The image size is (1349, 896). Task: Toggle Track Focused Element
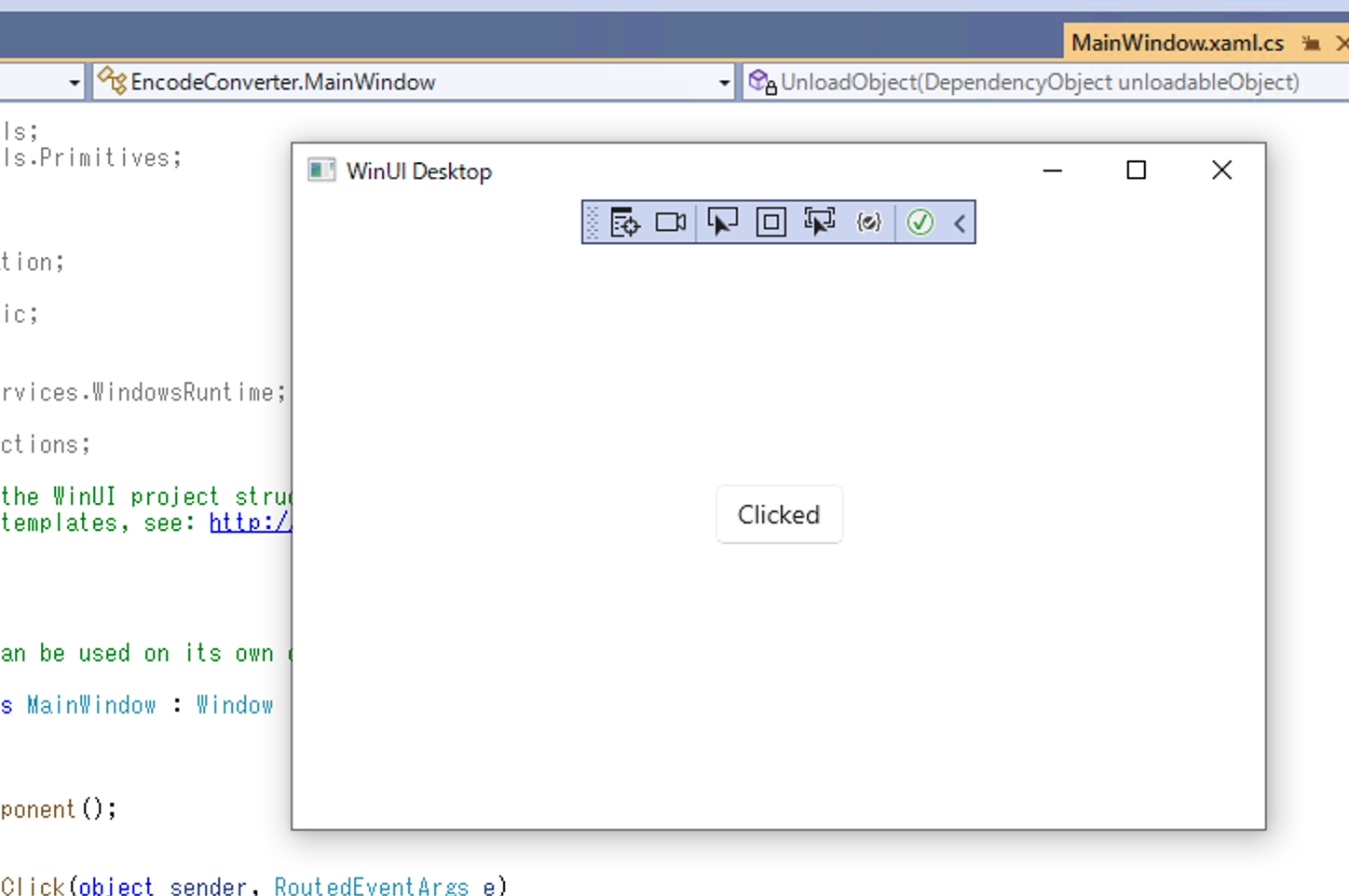pos(820,223)
